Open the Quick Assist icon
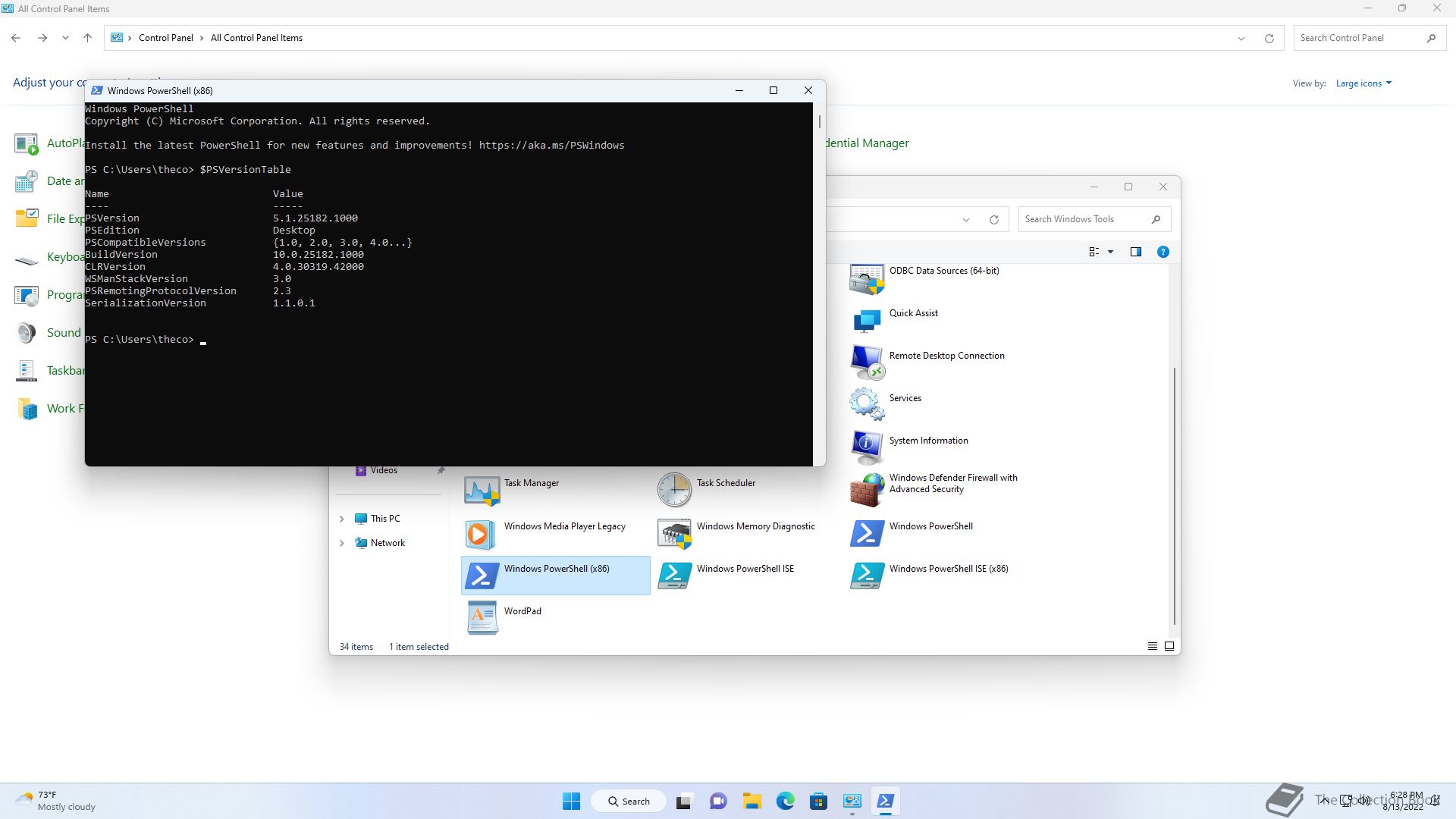This screenshot has height=819, width=1456. tap(867, 321)
